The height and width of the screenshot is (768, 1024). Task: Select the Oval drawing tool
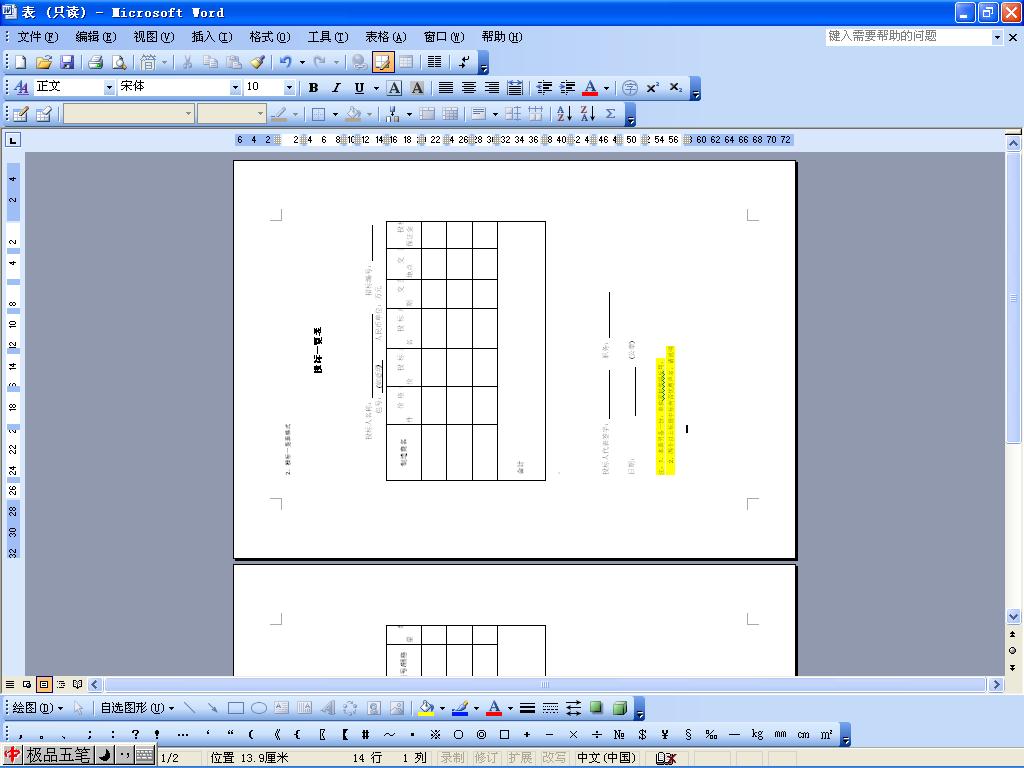259,708
